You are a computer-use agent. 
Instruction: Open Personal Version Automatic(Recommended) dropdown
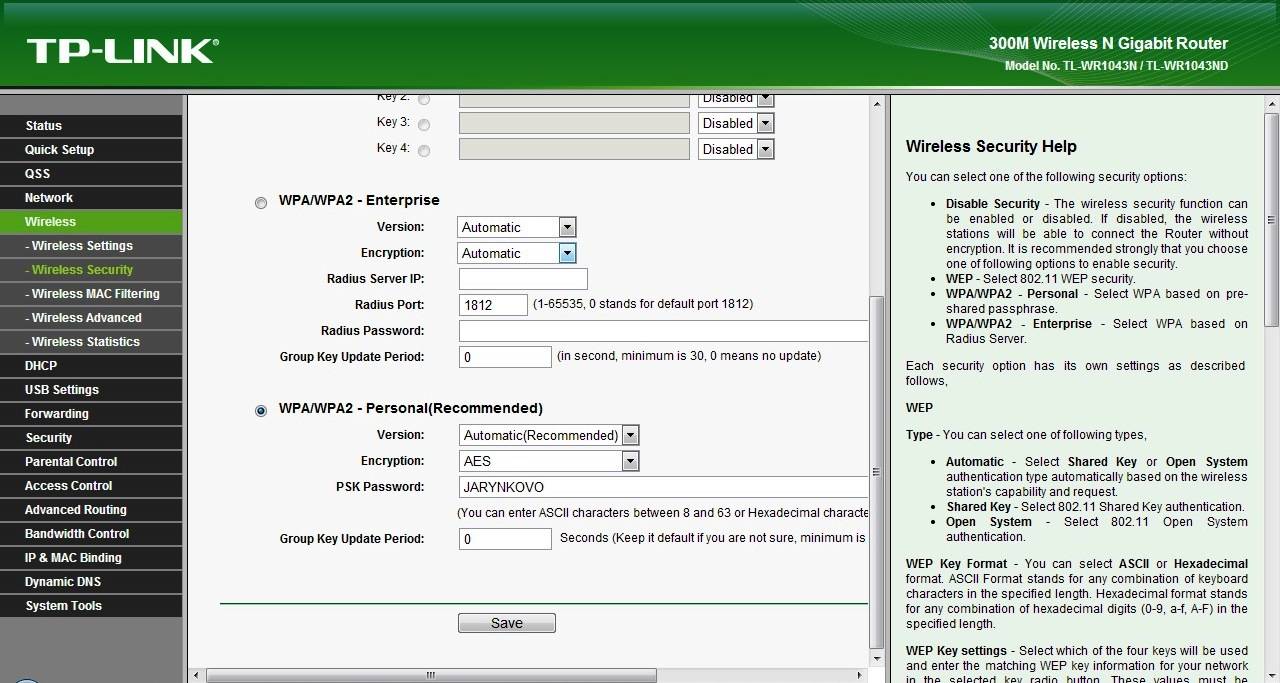pos(549,435)
